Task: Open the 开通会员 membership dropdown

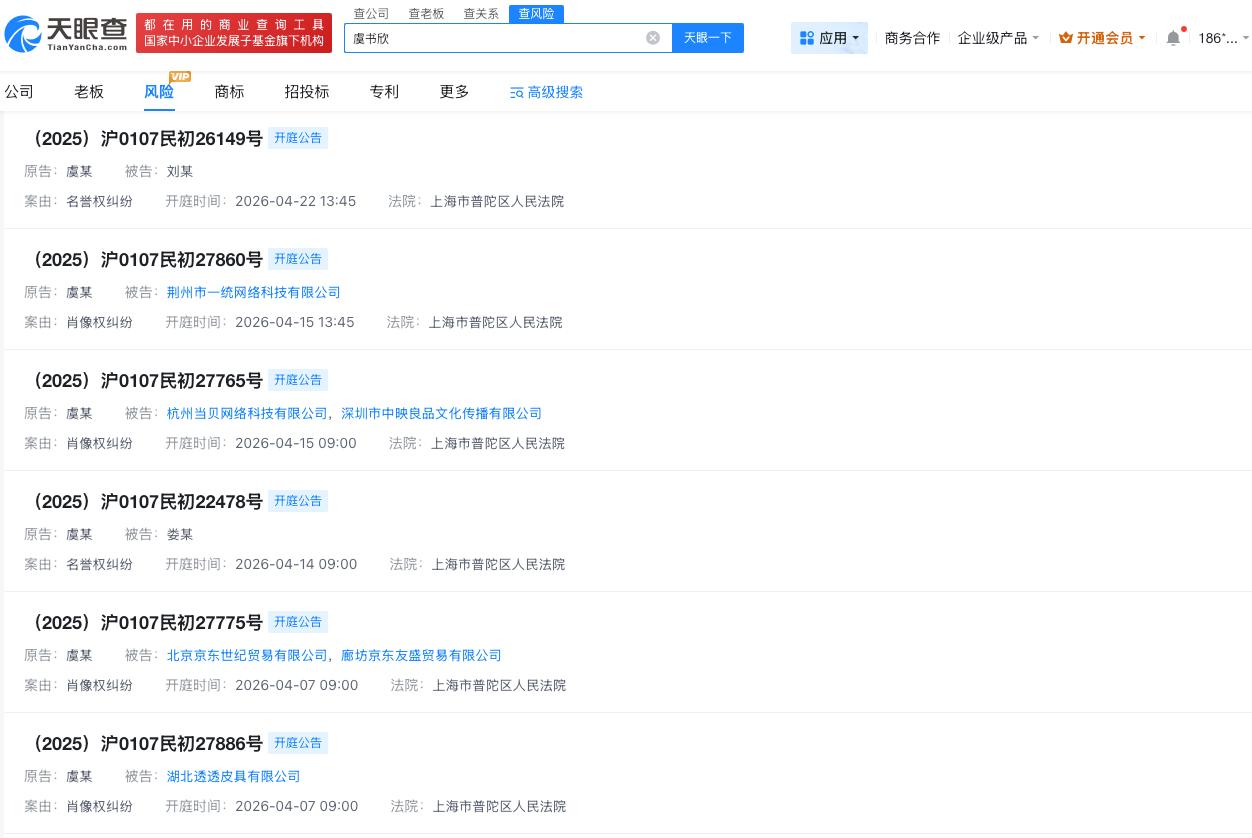Action: coord(1110,37)
